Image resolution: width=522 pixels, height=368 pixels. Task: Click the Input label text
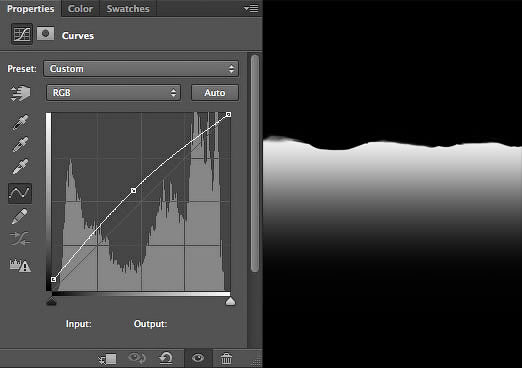pos(78,324)
